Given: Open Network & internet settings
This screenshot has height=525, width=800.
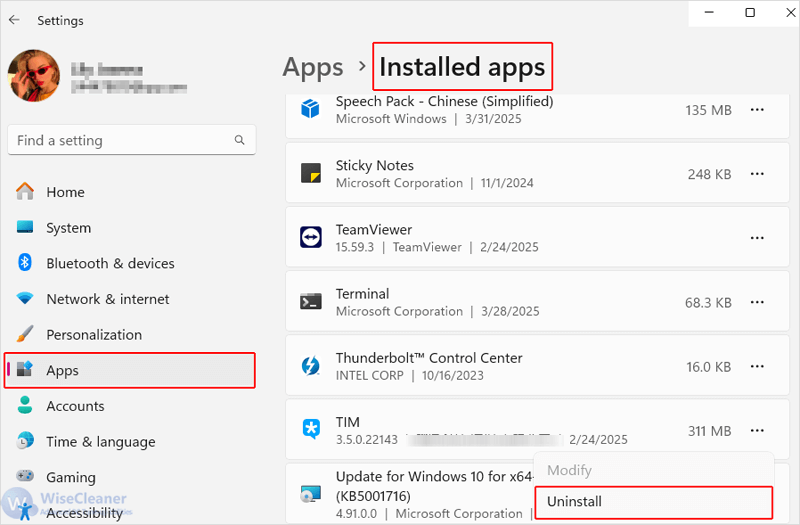Looking at the screenshot, I should tap(130, 299).
